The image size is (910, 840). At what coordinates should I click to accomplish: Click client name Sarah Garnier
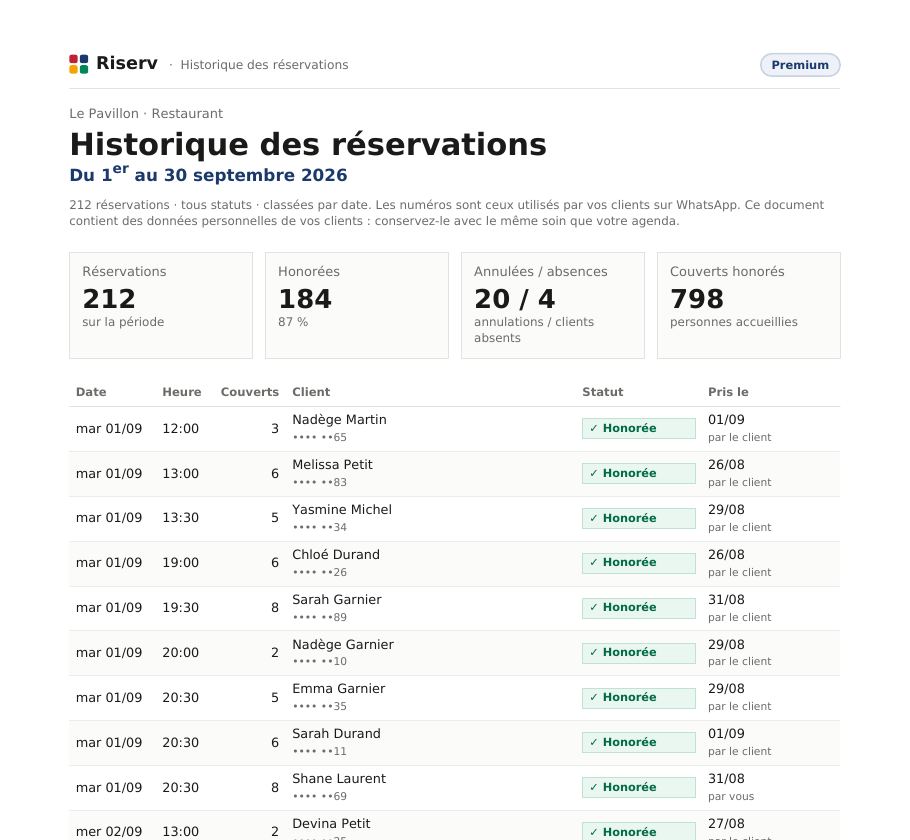pos(337,599)
